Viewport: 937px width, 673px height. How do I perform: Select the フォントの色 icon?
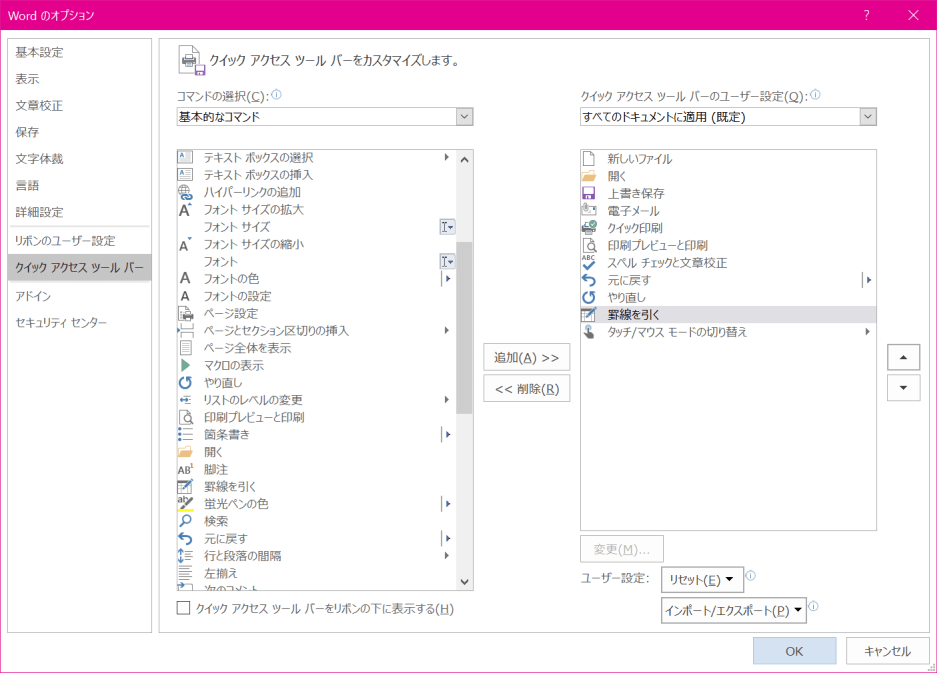(x=185, y=279)
